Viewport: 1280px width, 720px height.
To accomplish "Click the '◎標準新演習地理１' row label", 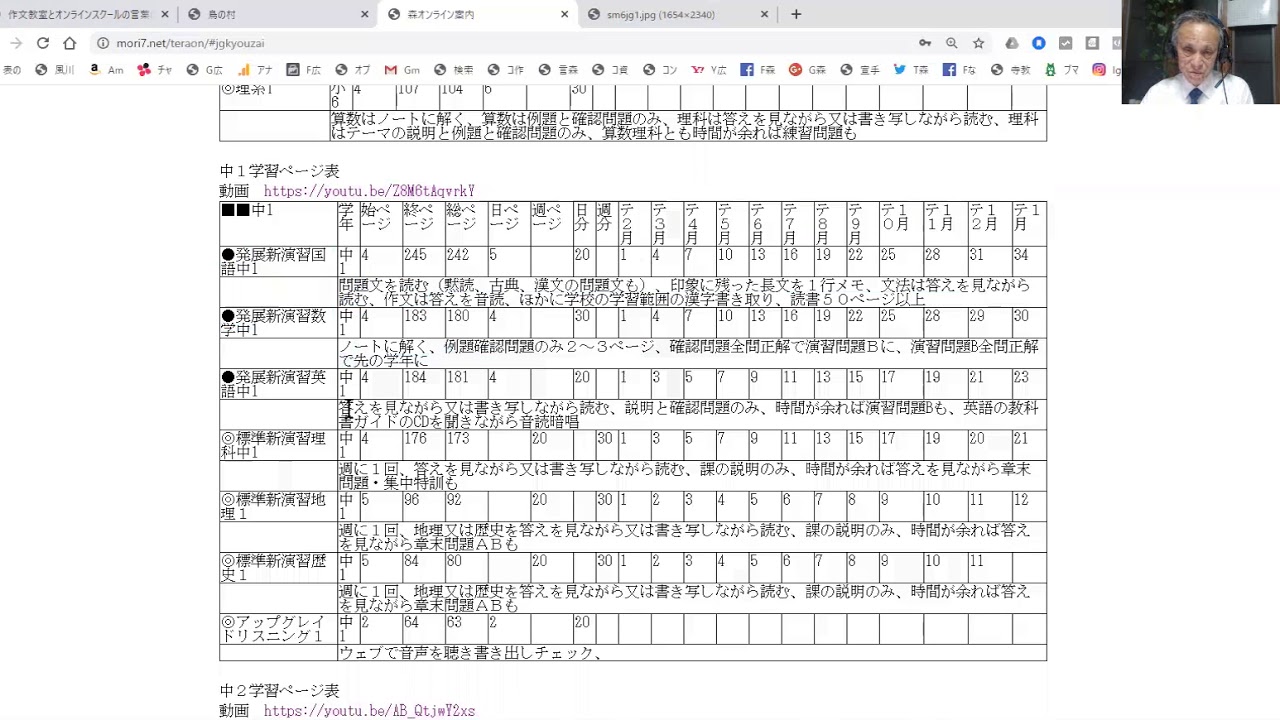I will [x=274, y=506].
